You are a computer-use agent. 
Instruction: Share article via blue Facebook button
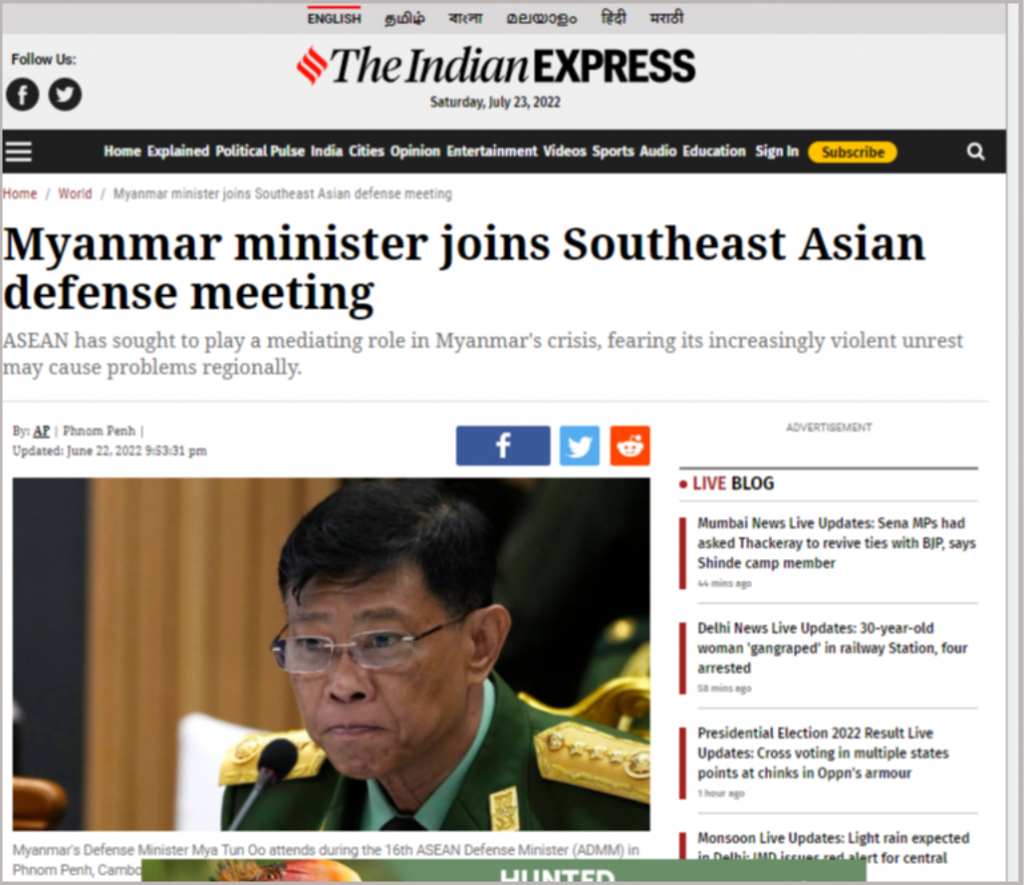(503, 445)
